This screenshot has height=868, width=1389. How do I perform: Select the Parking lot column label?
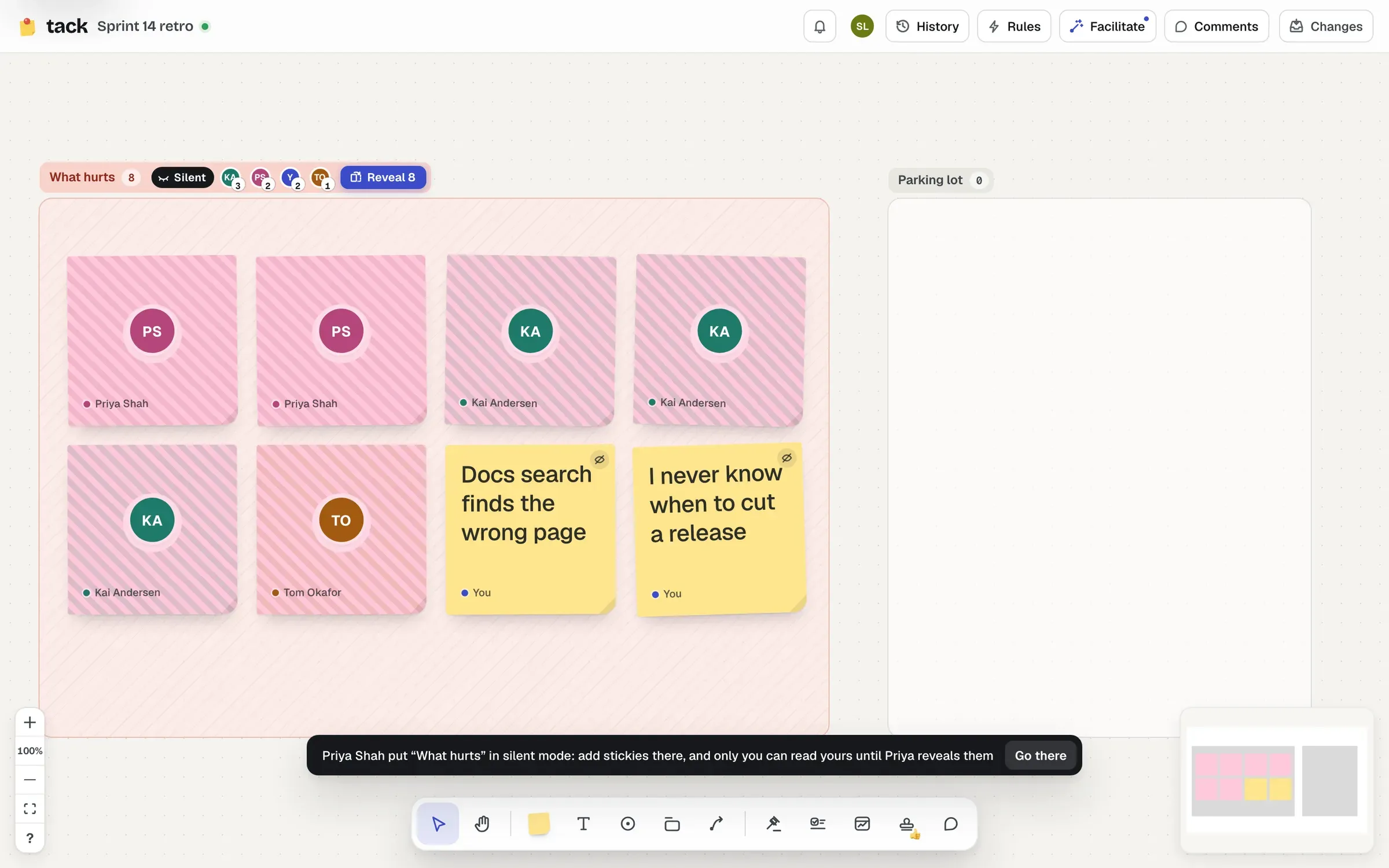tap(930, 180)
